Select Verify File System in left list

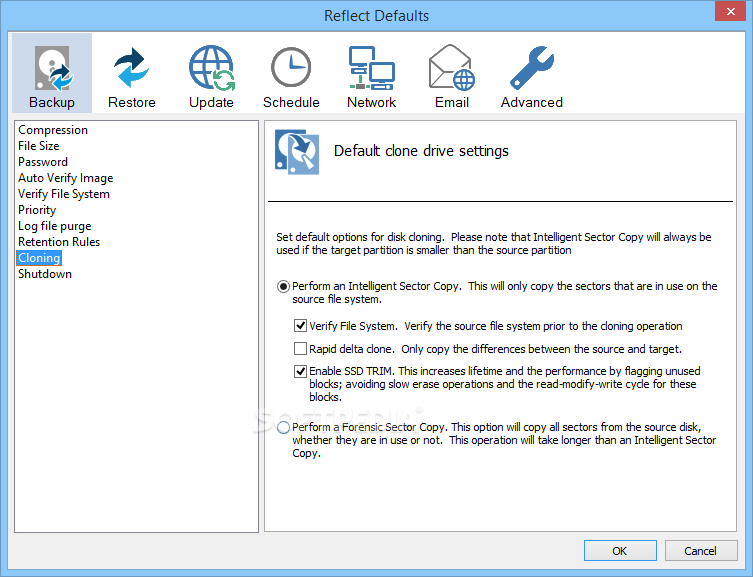pos(63,194)
